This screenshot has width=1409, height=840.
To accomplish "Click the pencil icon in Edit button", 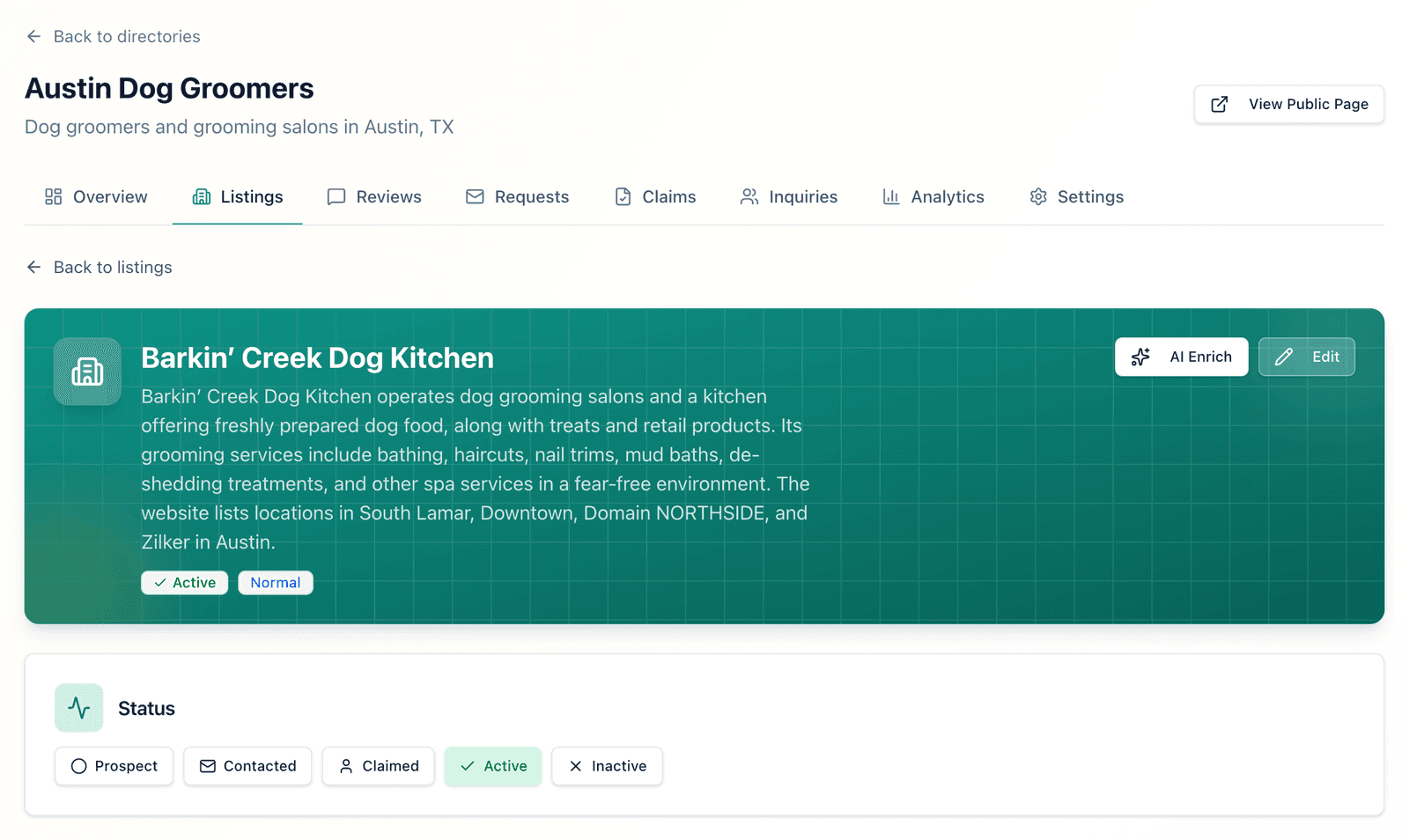I will coord(1284,357).
